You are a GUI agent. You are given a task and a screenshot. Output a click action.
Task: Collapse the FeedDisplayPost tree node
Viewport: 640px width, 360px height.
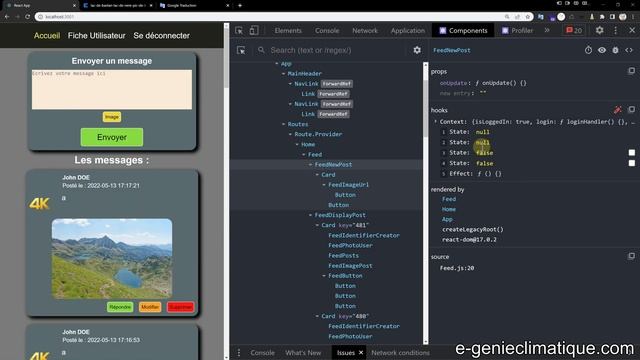click(311, 215)
